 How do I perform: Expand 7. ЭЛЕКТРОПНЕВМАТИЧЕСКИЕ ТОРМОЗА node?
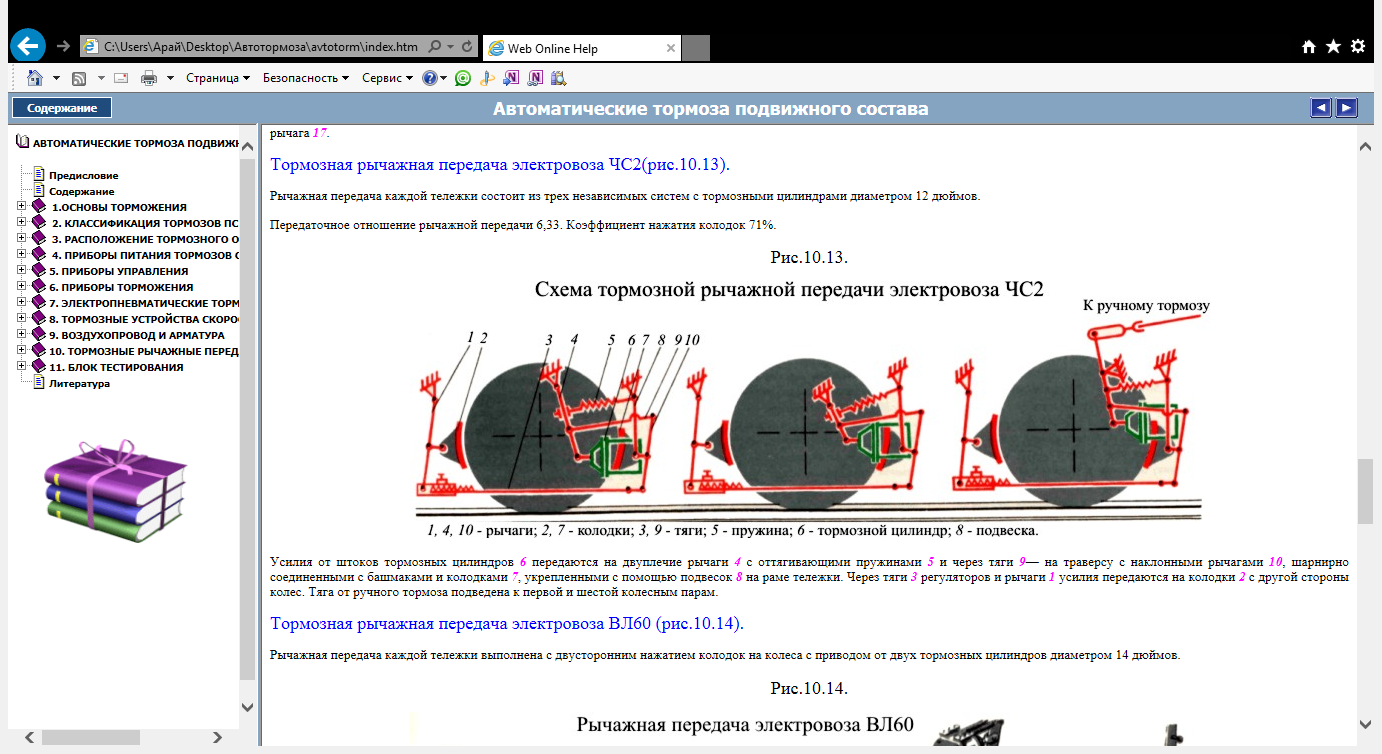[x=22, y=303]
